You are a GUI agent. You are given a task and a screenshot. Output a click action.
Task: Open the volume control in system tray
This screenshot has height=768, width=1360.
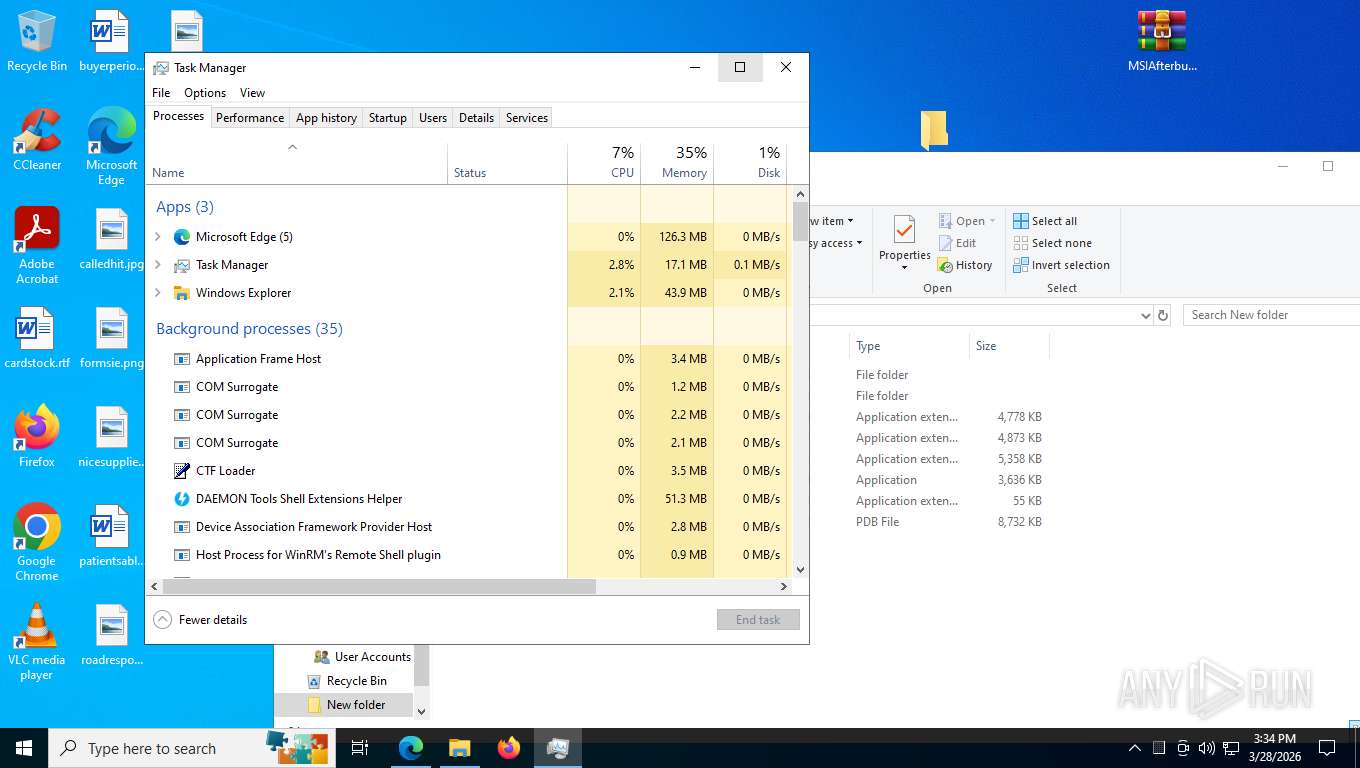(1206, 748)
